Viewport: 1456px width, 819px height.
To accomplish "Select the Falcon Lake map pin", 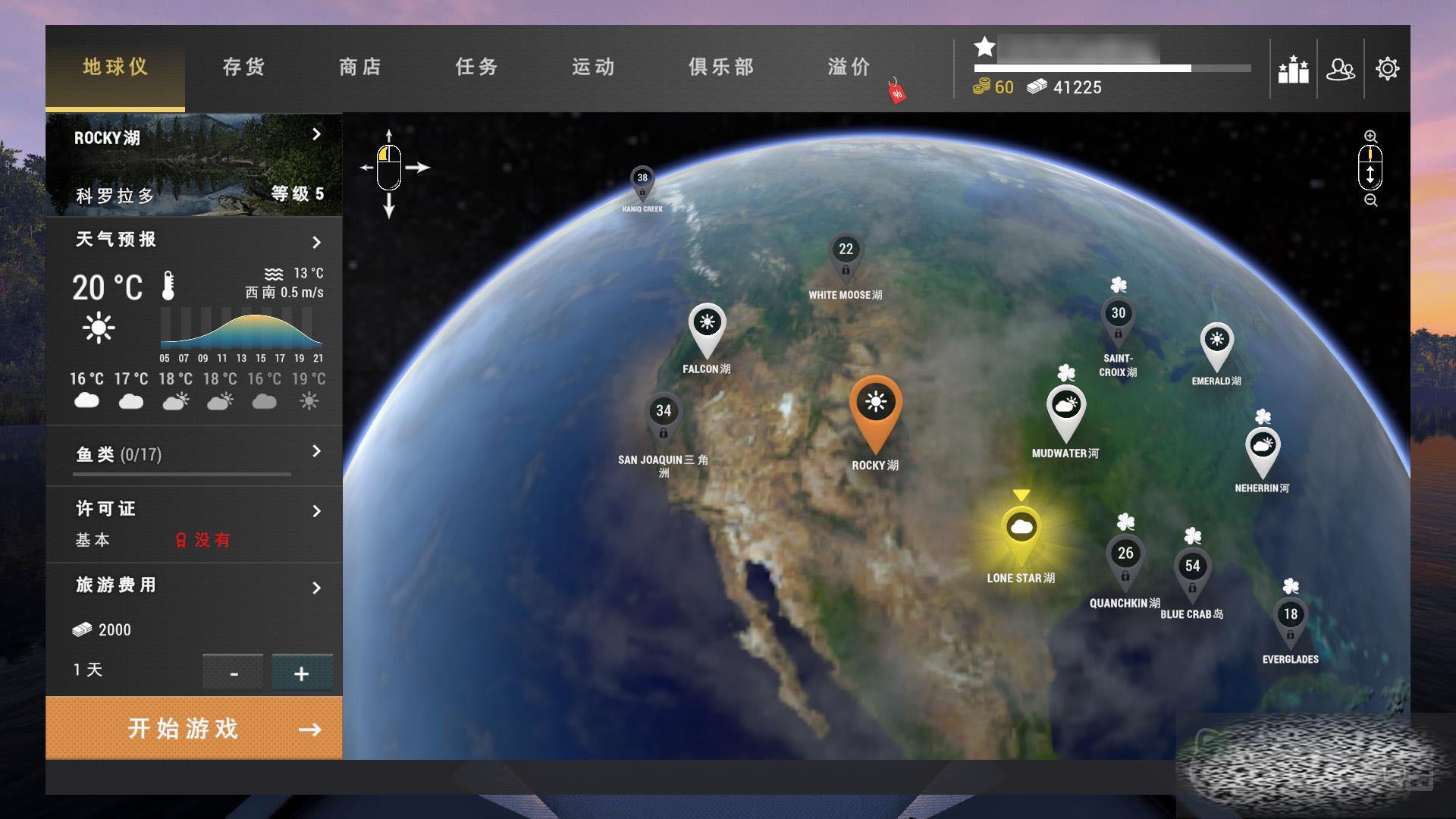I will [x=707, y=331].
